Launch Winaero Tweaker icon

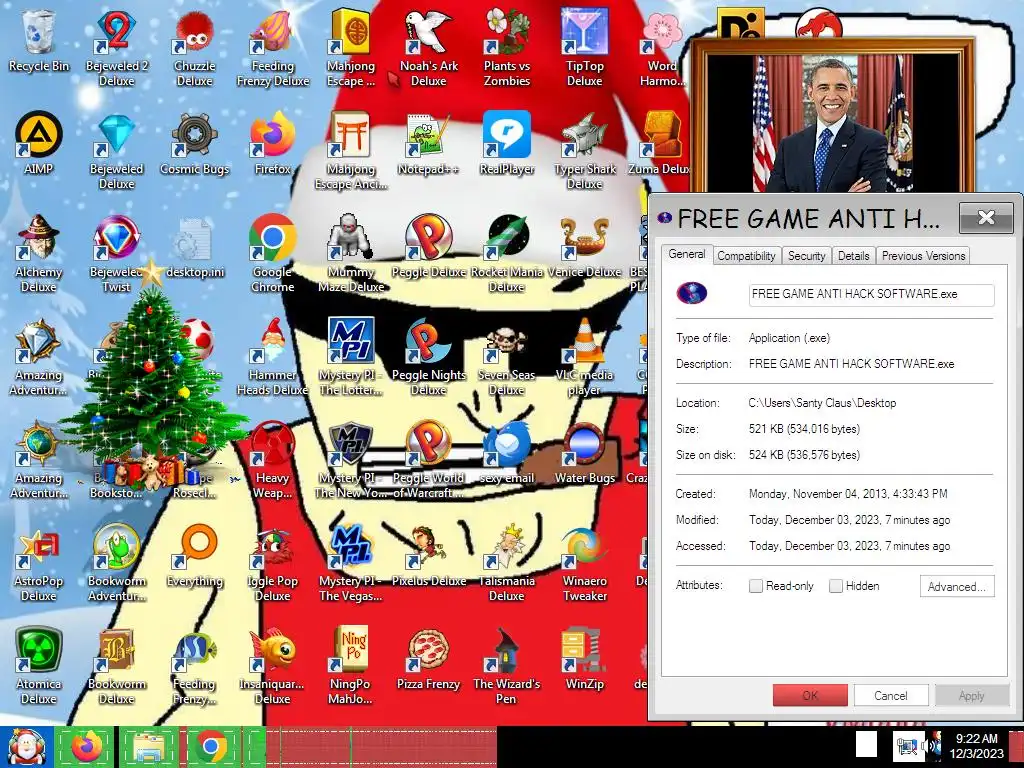click(584, 563)
